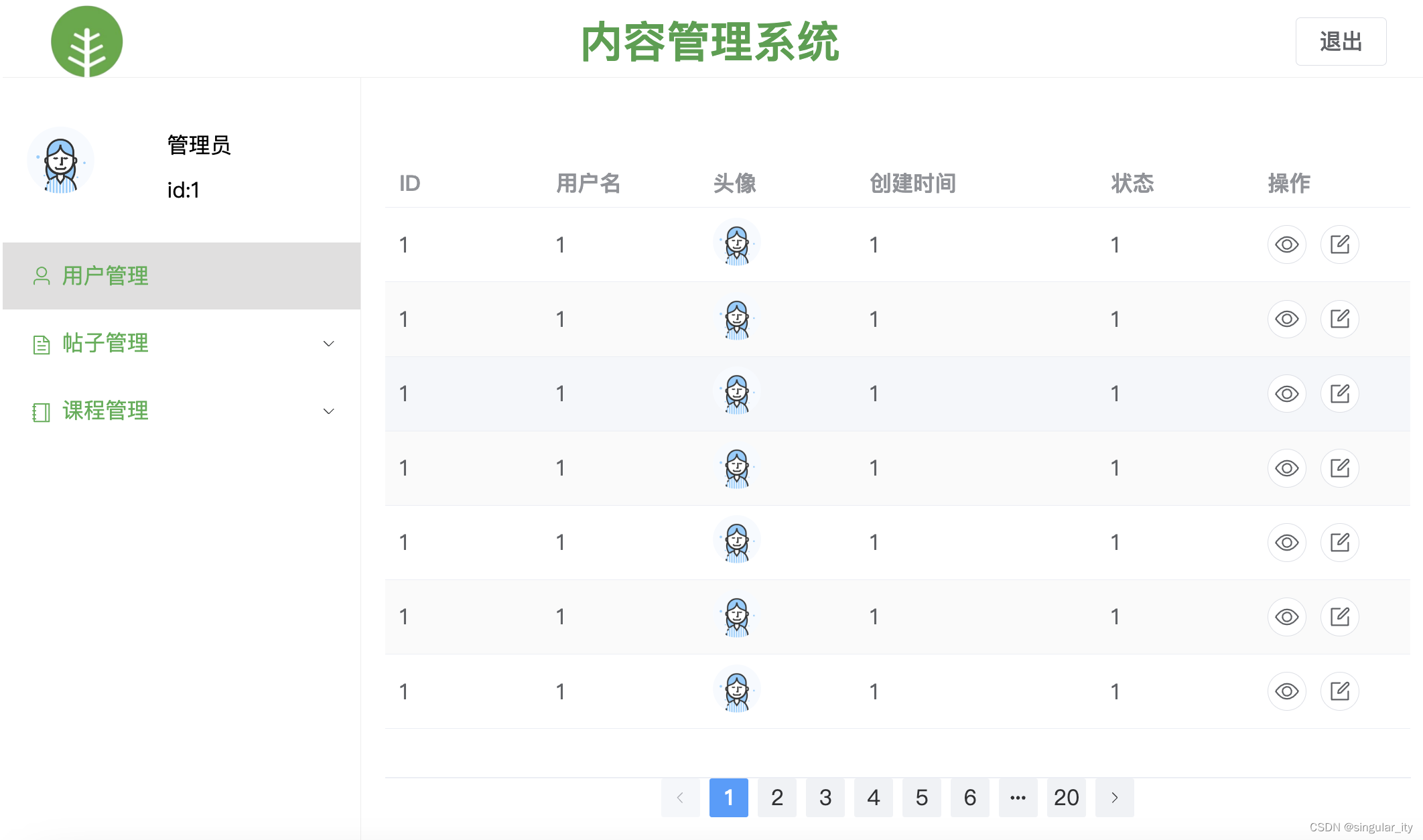Go to next page with right arrow

point(1114,797)
